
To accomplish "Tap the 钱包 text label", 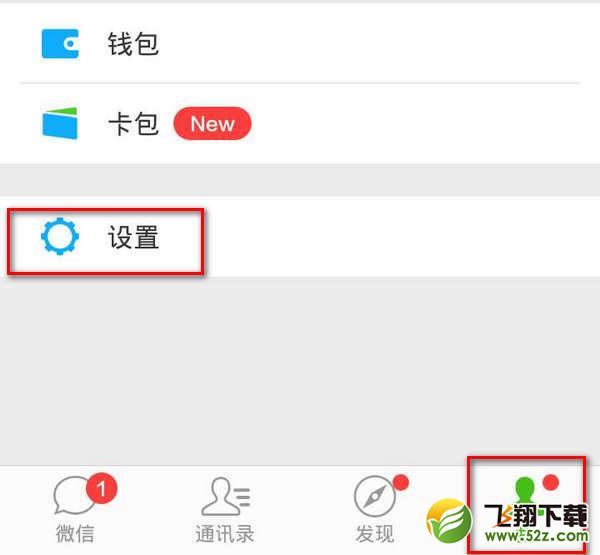I will (x=133, y=44).
